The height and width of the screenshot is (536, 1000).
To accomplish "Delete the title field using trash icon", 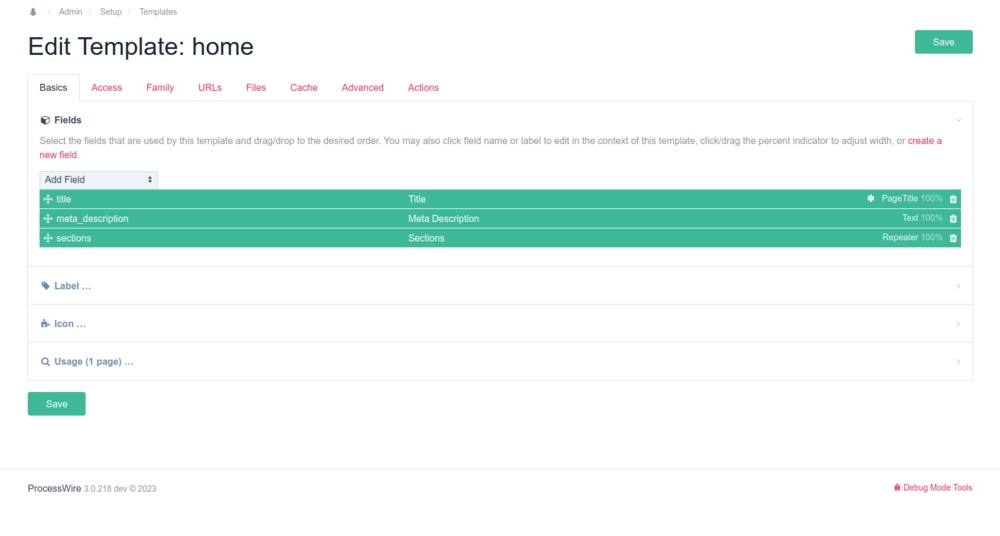I will 953,199.
